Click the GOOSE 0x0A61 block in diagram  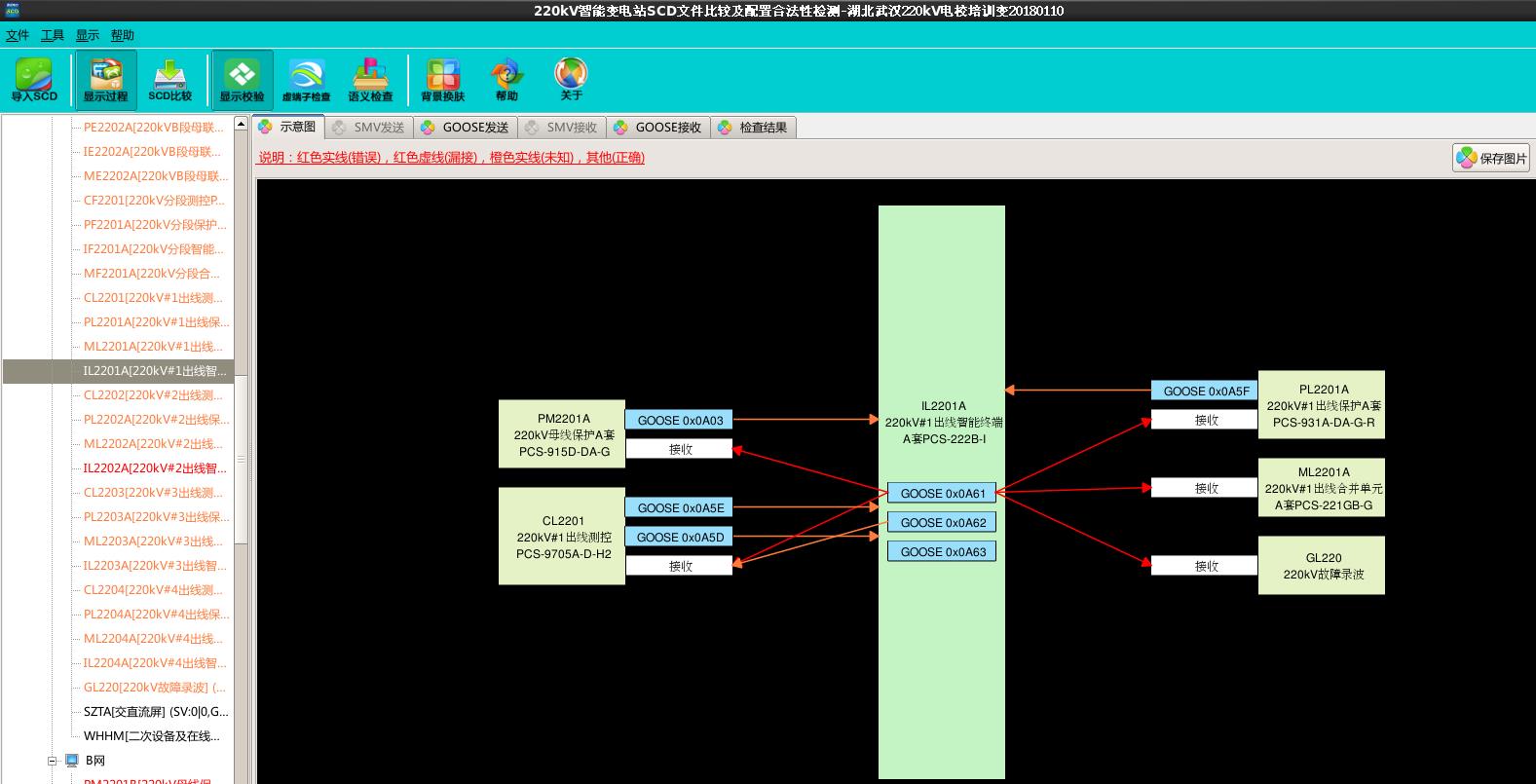[942, 494]
